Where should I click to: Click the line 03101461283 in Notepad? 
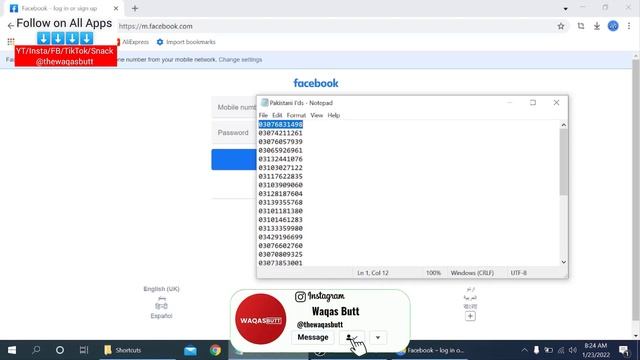280,220
